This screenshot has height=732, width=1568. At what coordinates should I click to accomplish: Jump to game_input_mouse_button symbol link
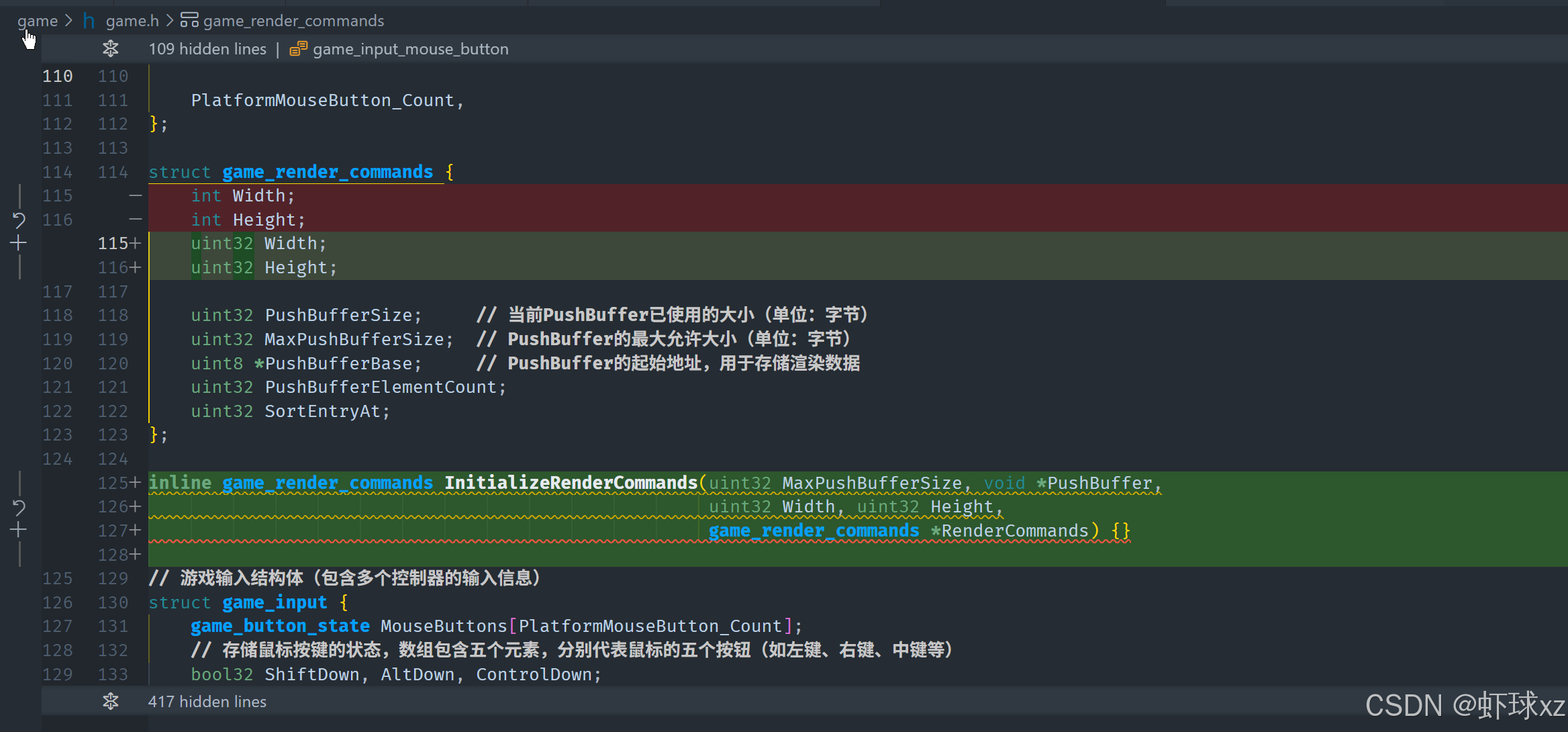tap(410, 49)
